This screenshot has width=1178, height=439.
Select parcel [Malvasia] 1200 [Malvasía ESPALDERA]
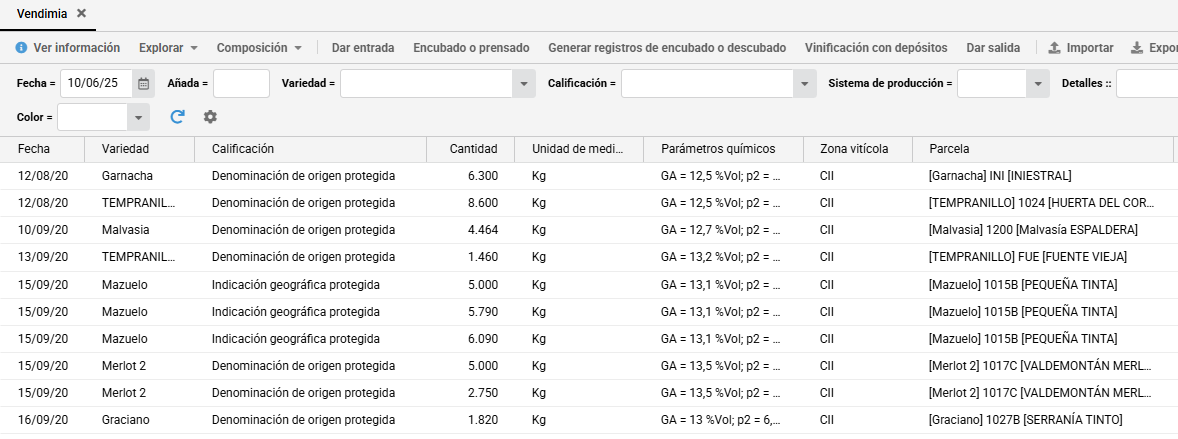point(1043,230)
